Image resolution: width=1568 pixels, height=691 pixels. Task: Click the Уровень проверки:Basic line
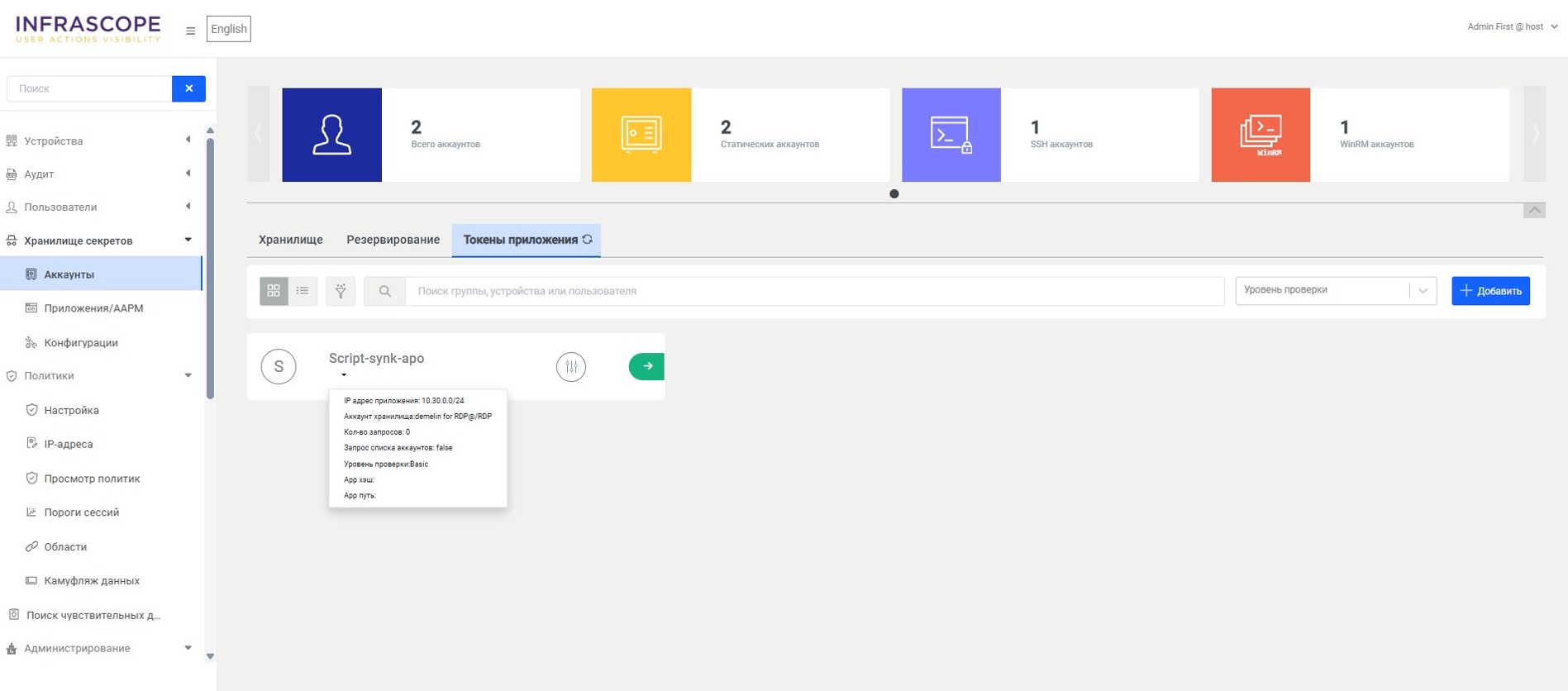point(386,465)
